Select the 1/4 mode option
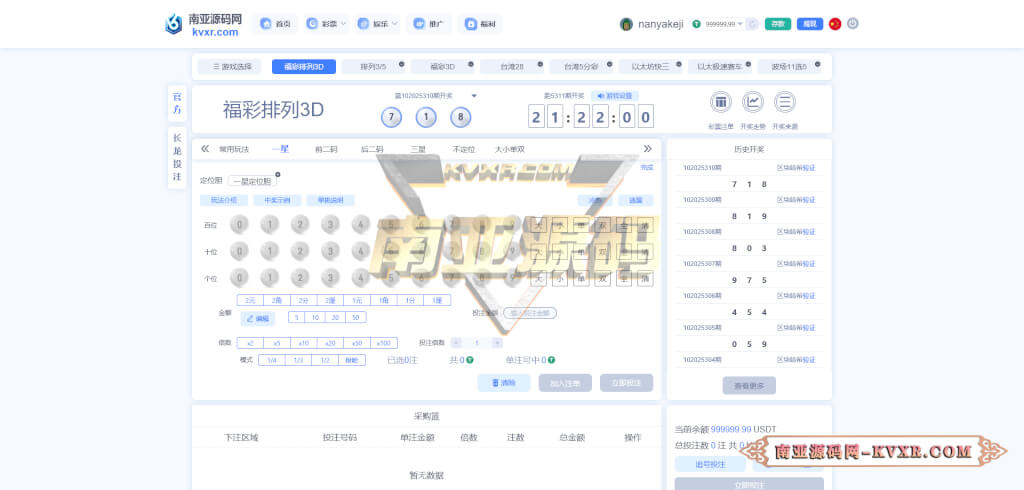 pos(271,360)
